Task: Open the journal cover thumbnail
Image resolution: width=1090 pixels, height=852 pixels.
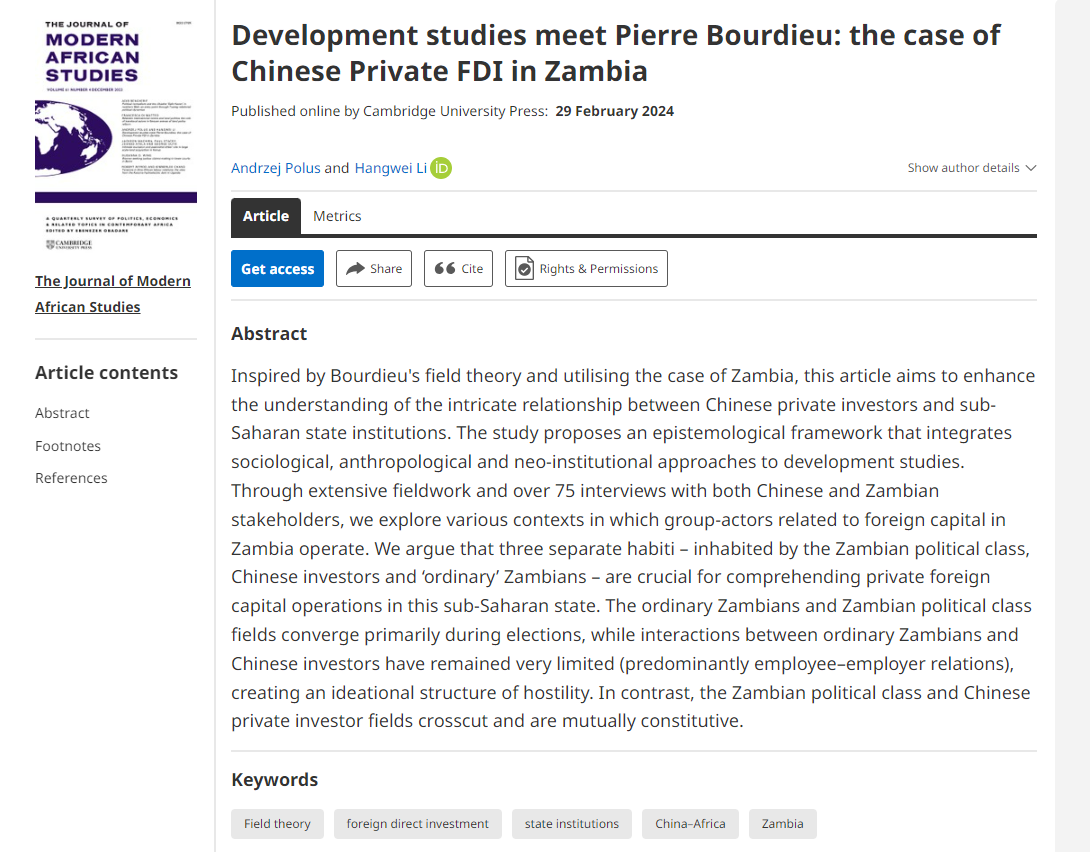Action: tap(116, 136)
